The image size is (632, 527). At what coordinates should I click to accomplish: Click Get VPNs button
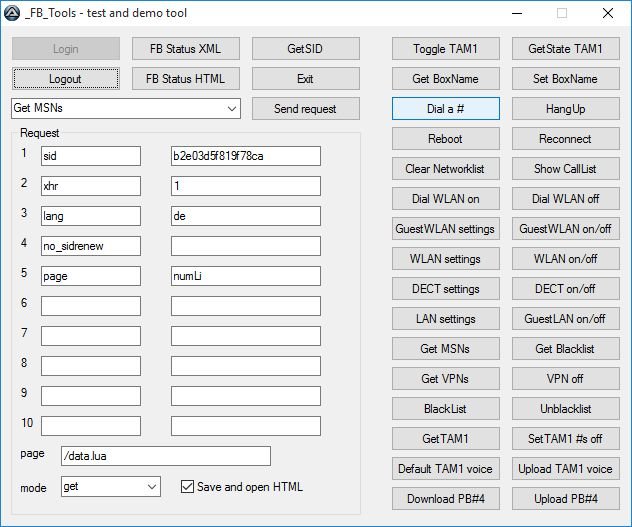pyautogui.click(x=446, y=379)
